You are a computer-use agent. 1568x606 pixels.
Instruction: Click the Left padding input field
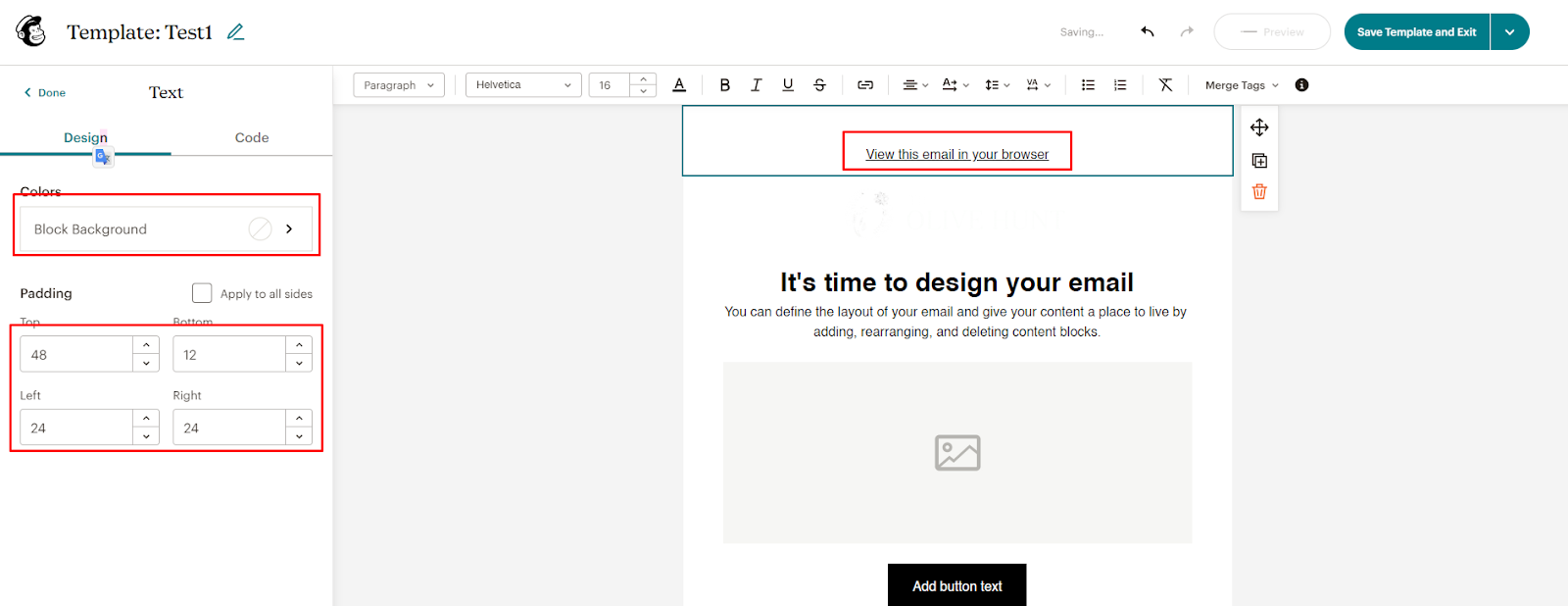tap(76, 428)
